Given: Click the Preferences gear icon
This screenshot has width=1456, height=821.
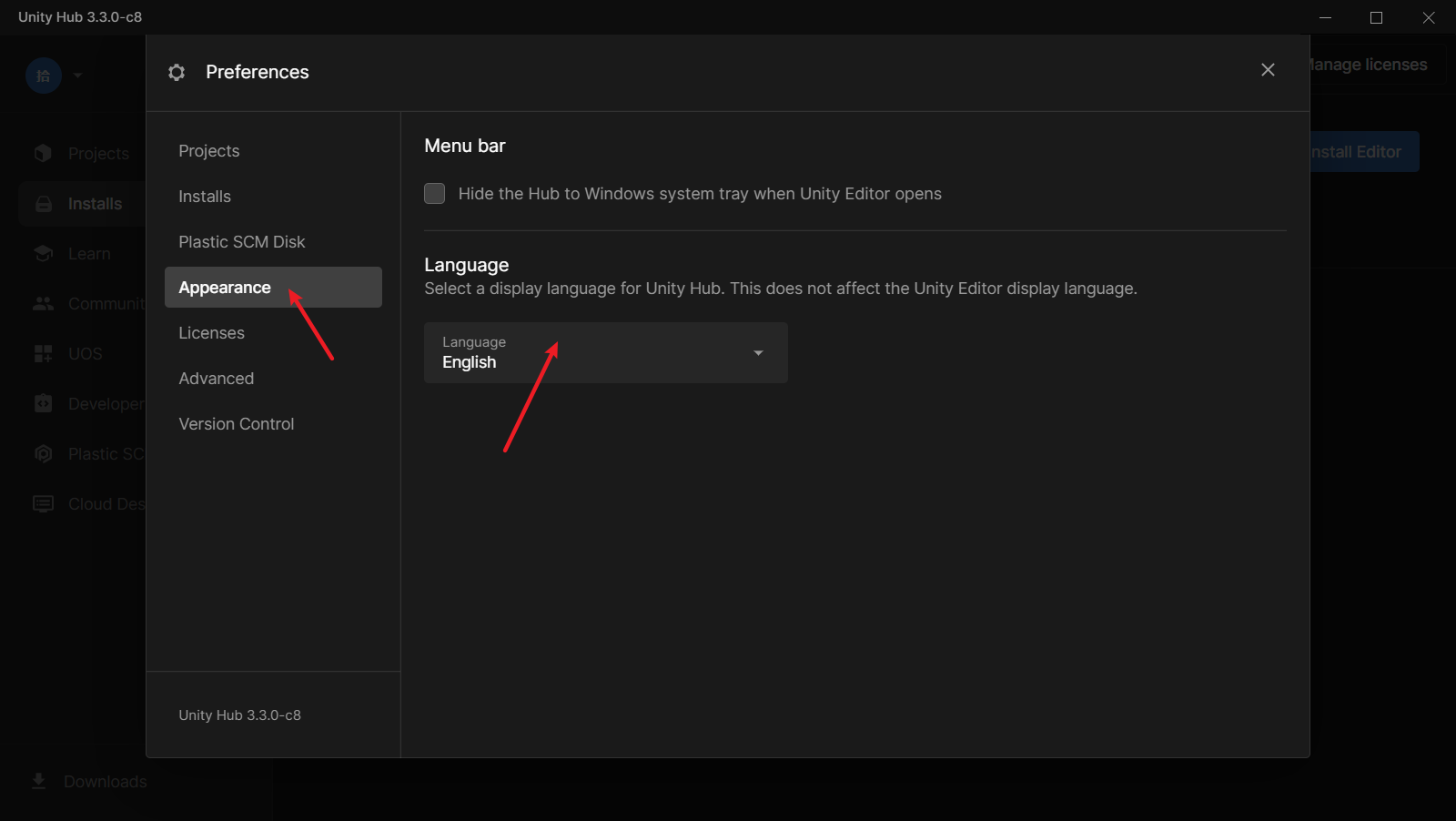Looking at the screenshot, I should [x=177, y=72].
